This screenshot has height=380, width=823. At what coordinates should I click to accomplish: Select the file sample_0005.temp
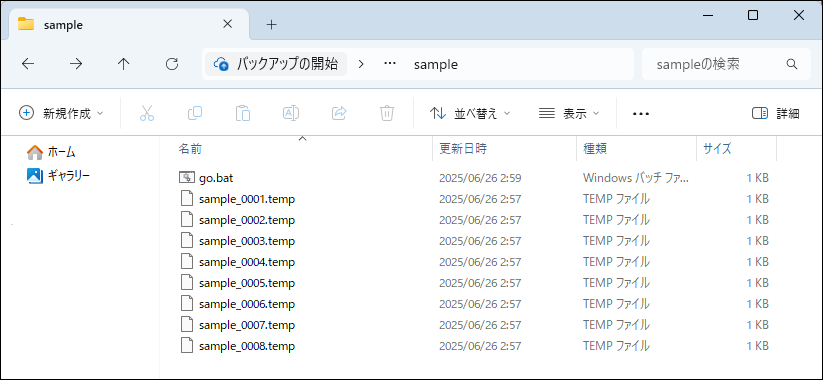(247, 283)
